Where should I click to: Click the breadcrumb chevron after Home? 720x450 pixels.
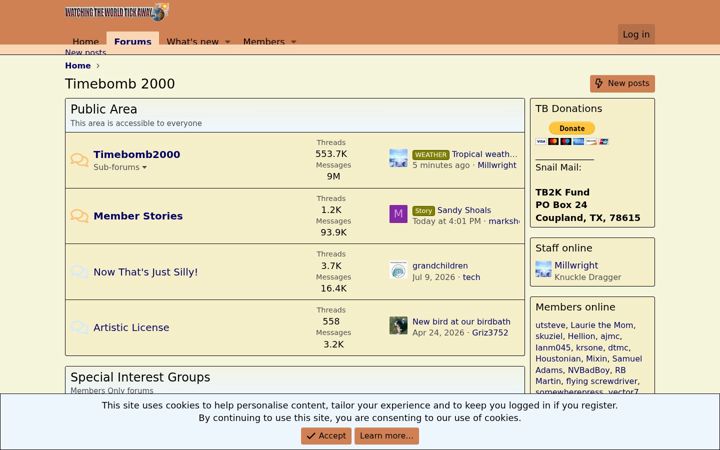(x=98, y=66)
